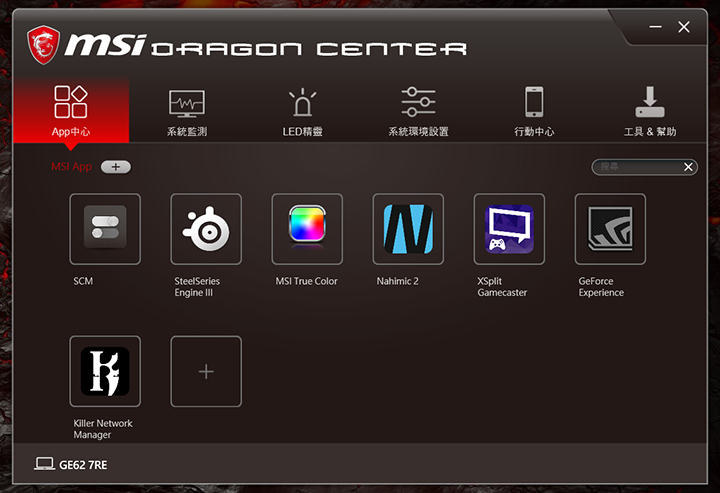Click the laptop icon beside GE62 7RE
This screenshot has height=493, width=720.
(x=44, y=464)
